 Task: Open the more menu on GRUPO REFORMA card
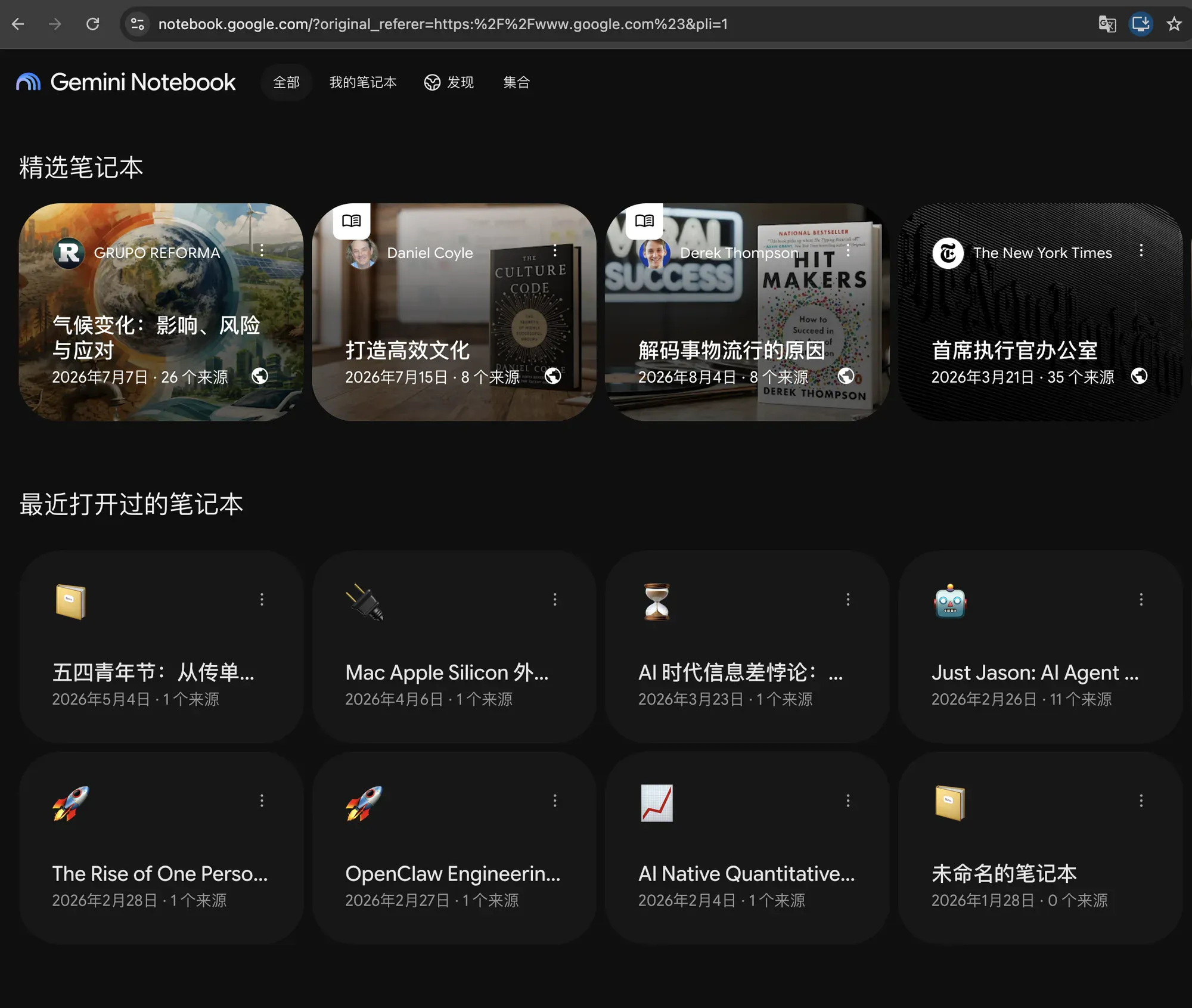point(262,251)
